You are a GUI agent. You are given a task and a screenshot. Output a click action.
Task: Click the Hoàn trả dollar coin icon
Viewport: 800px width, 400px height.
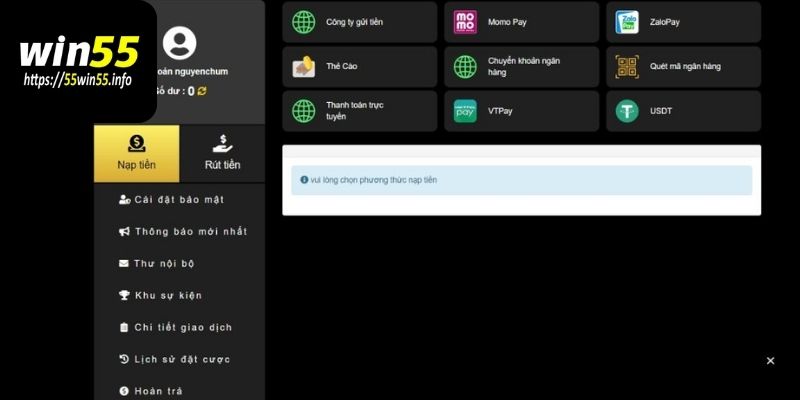tap(124, 391)
